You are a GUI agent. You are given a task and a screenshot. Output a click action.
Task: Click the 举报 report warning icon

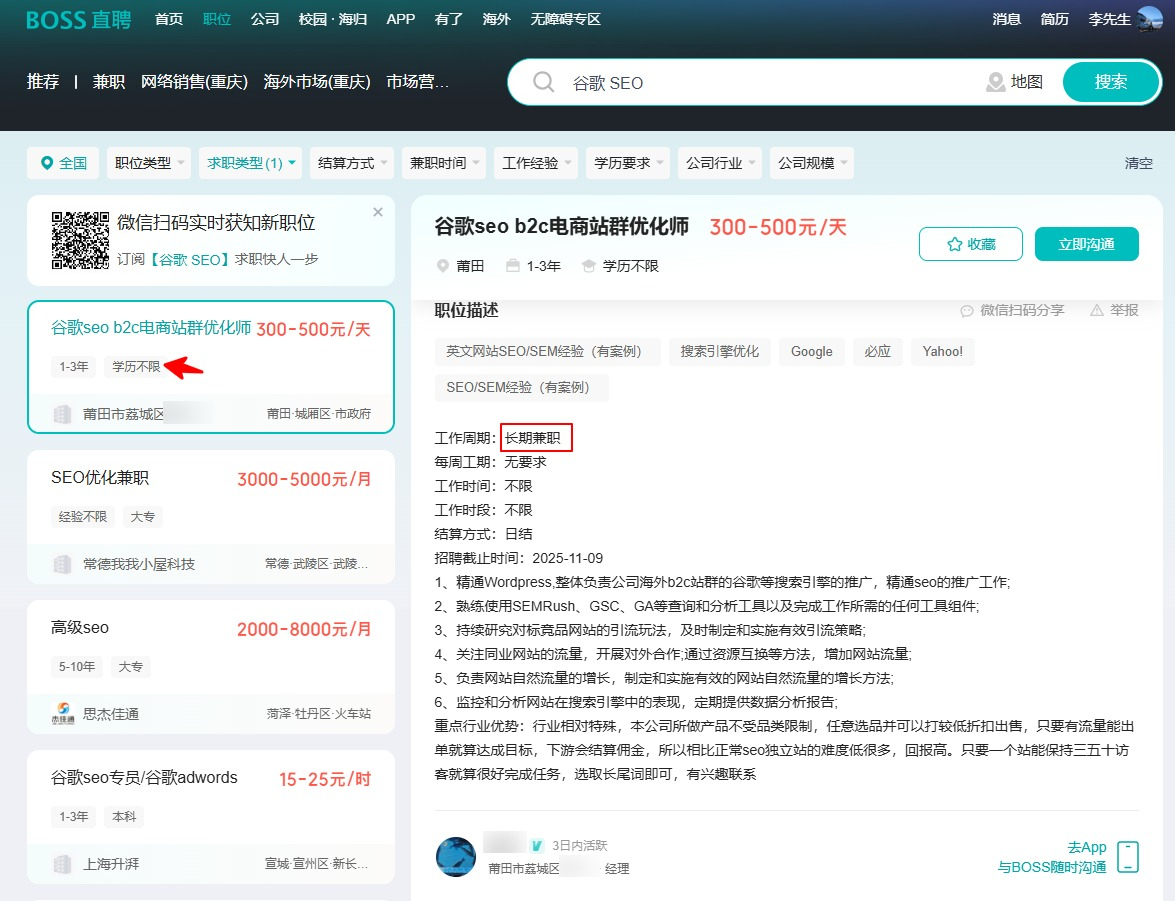[x=1097, y=310]
